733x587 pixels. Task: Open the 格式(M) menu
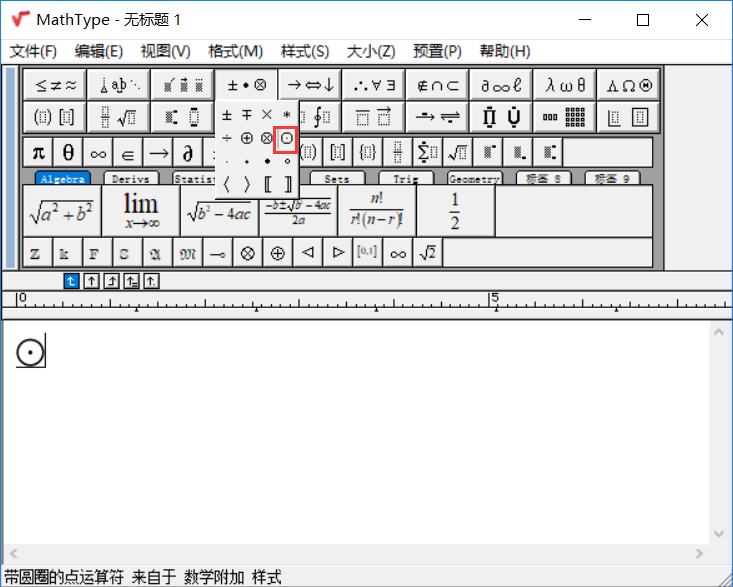[235, 51]
